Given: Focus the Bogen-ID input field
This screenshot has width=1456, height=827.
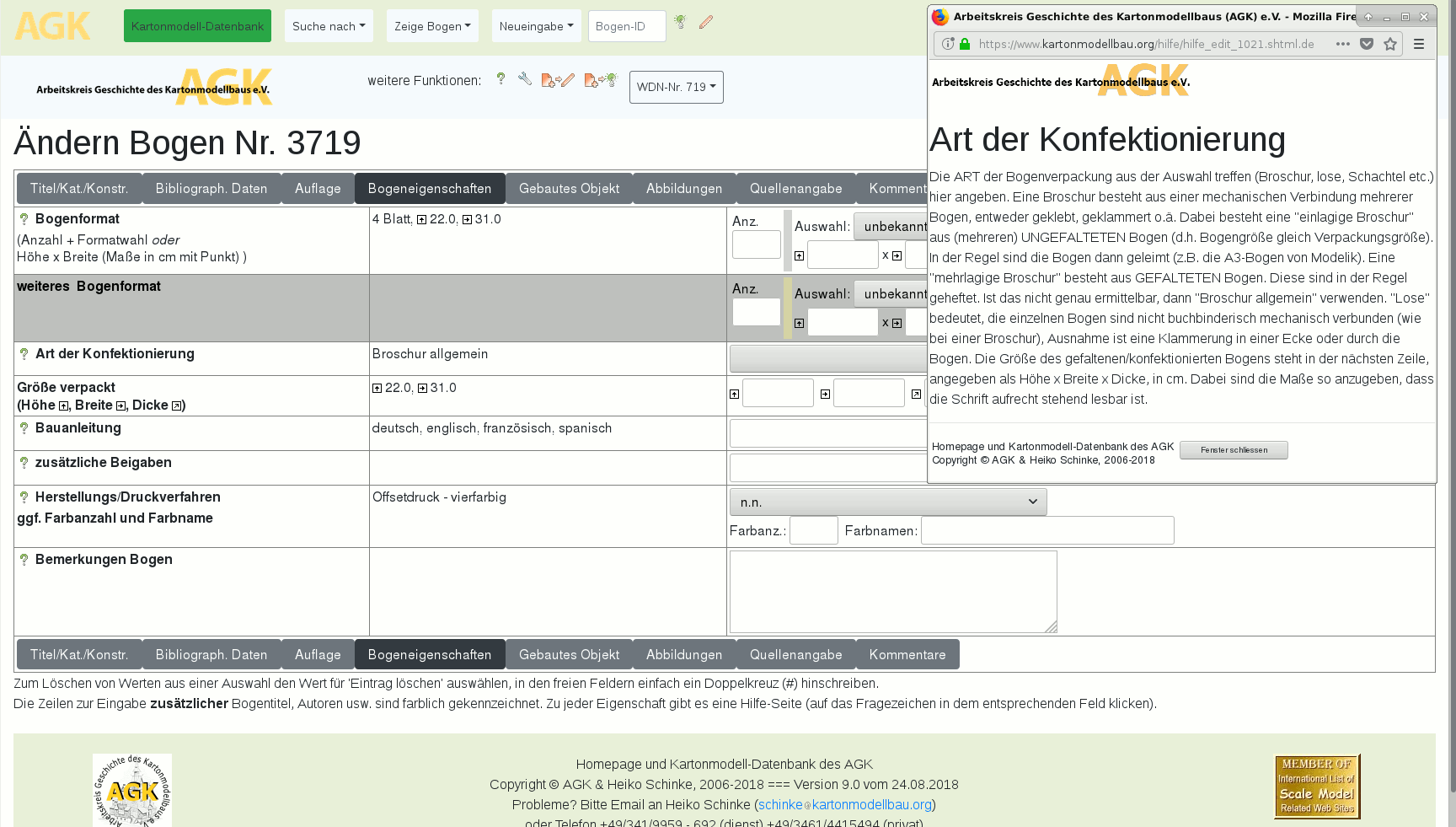Looking at the screenshot, I should pyautogui.click(x=627, y=26).
